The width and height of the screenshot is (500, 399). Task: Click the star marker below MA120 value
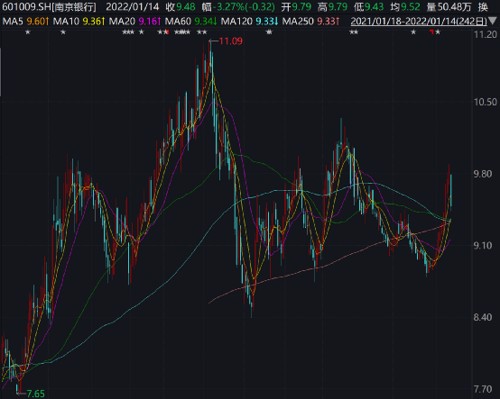pyautogui.click(x=269, y=33)
